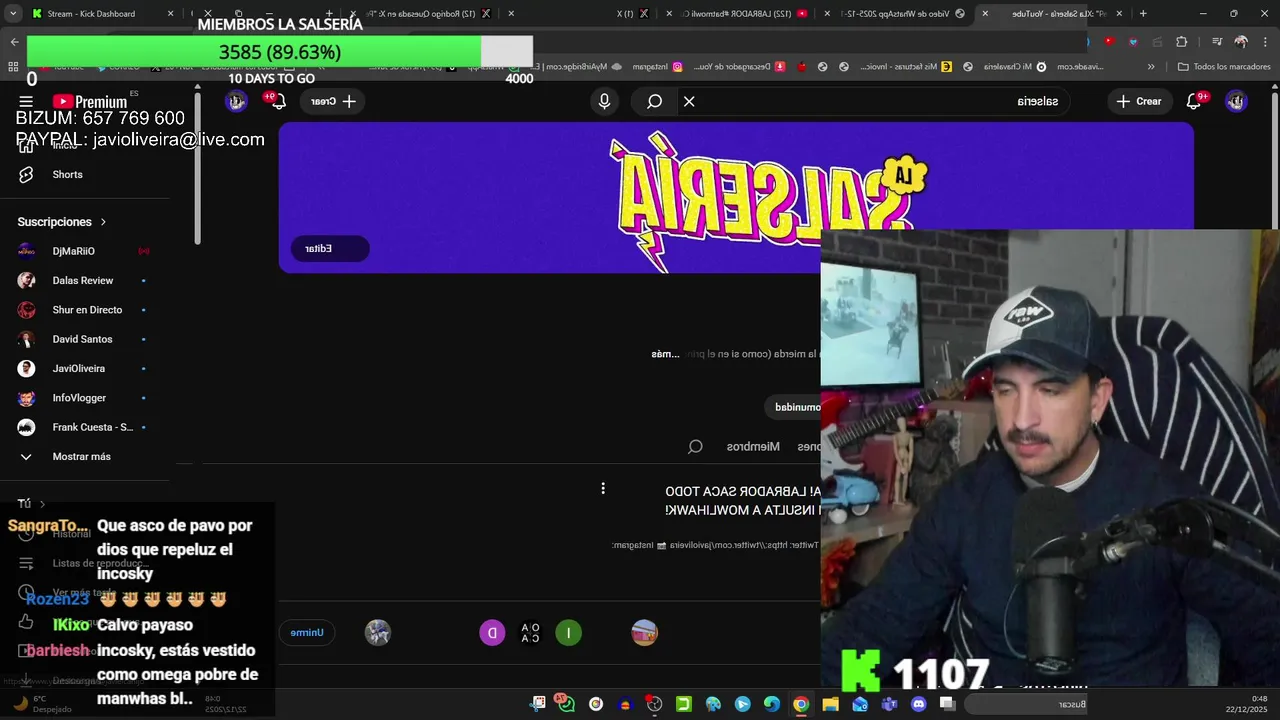Image resolution: width=1280 pixels, height=720 pixels.
Task: Select the AOCA member avatar
Action: (530, 633)
